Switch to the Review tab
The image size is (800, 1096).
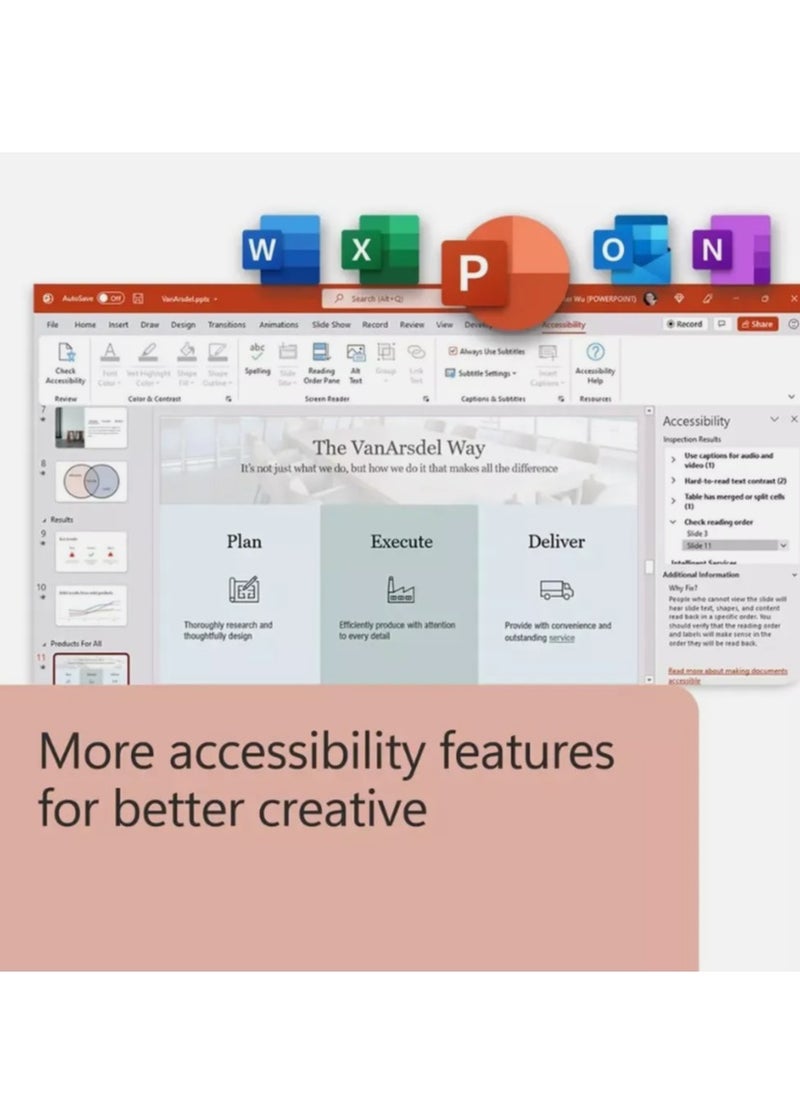pyautogui.click(x=412, y=324)
